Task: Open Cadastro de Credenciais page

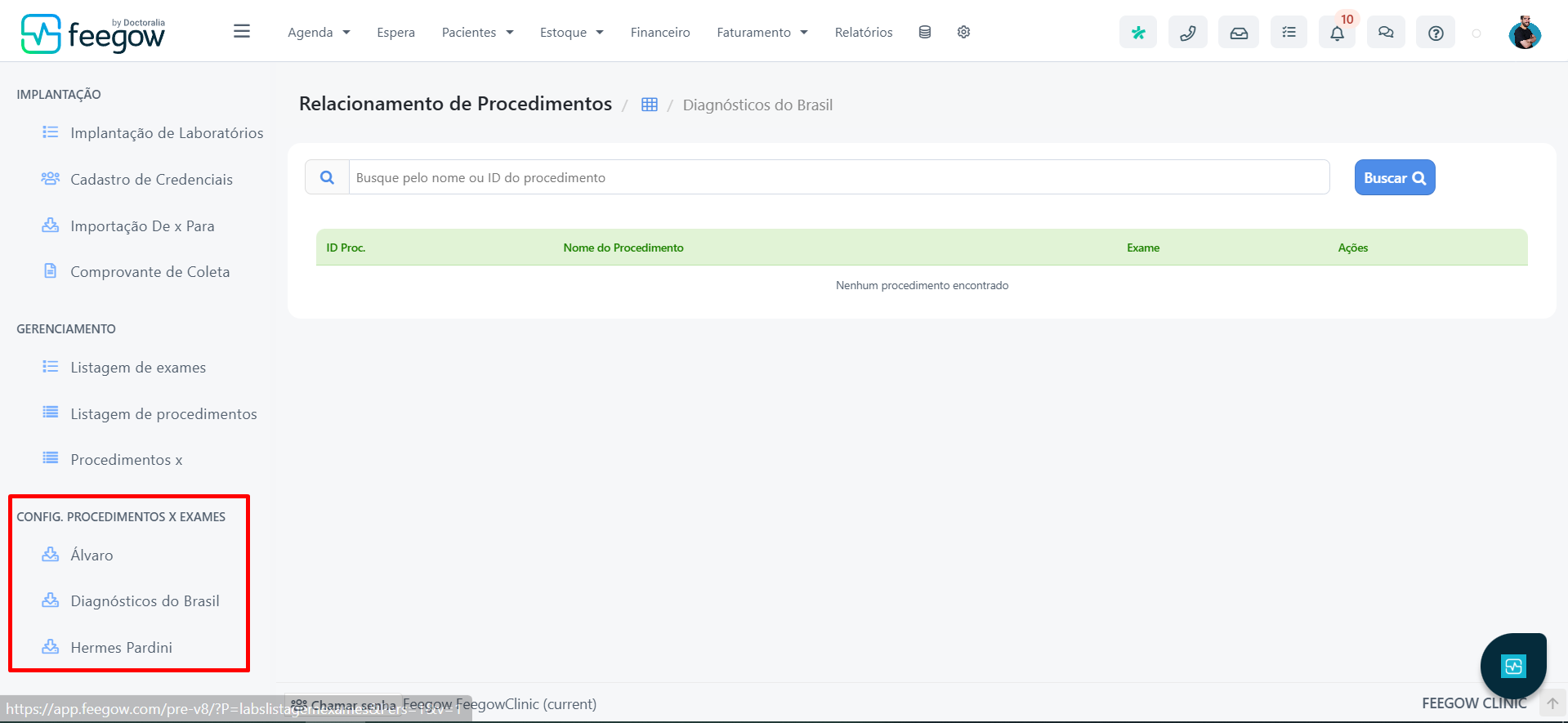Action: 151,180
